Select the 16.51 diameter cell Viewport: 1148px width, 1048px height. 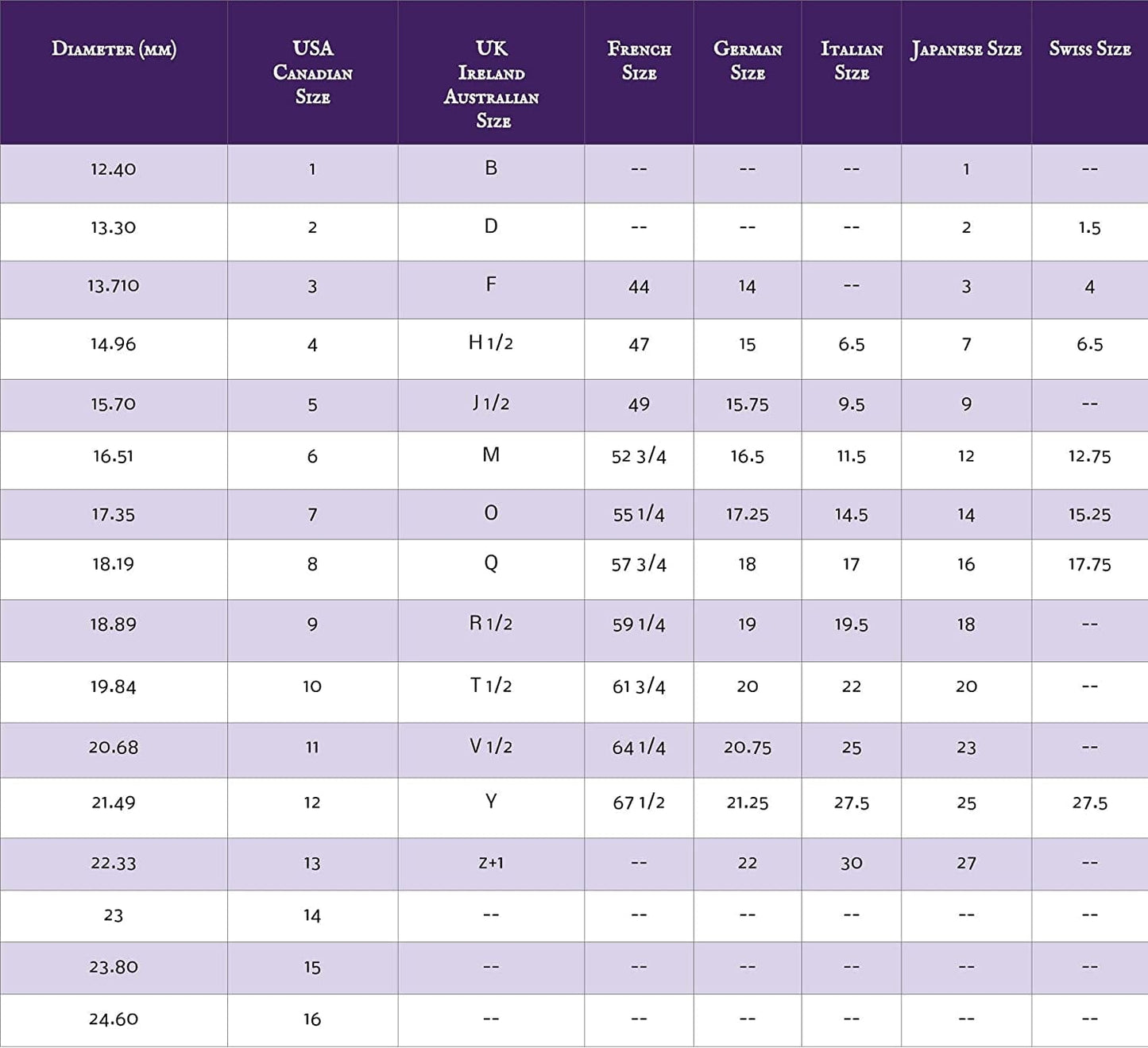(113, 456)
